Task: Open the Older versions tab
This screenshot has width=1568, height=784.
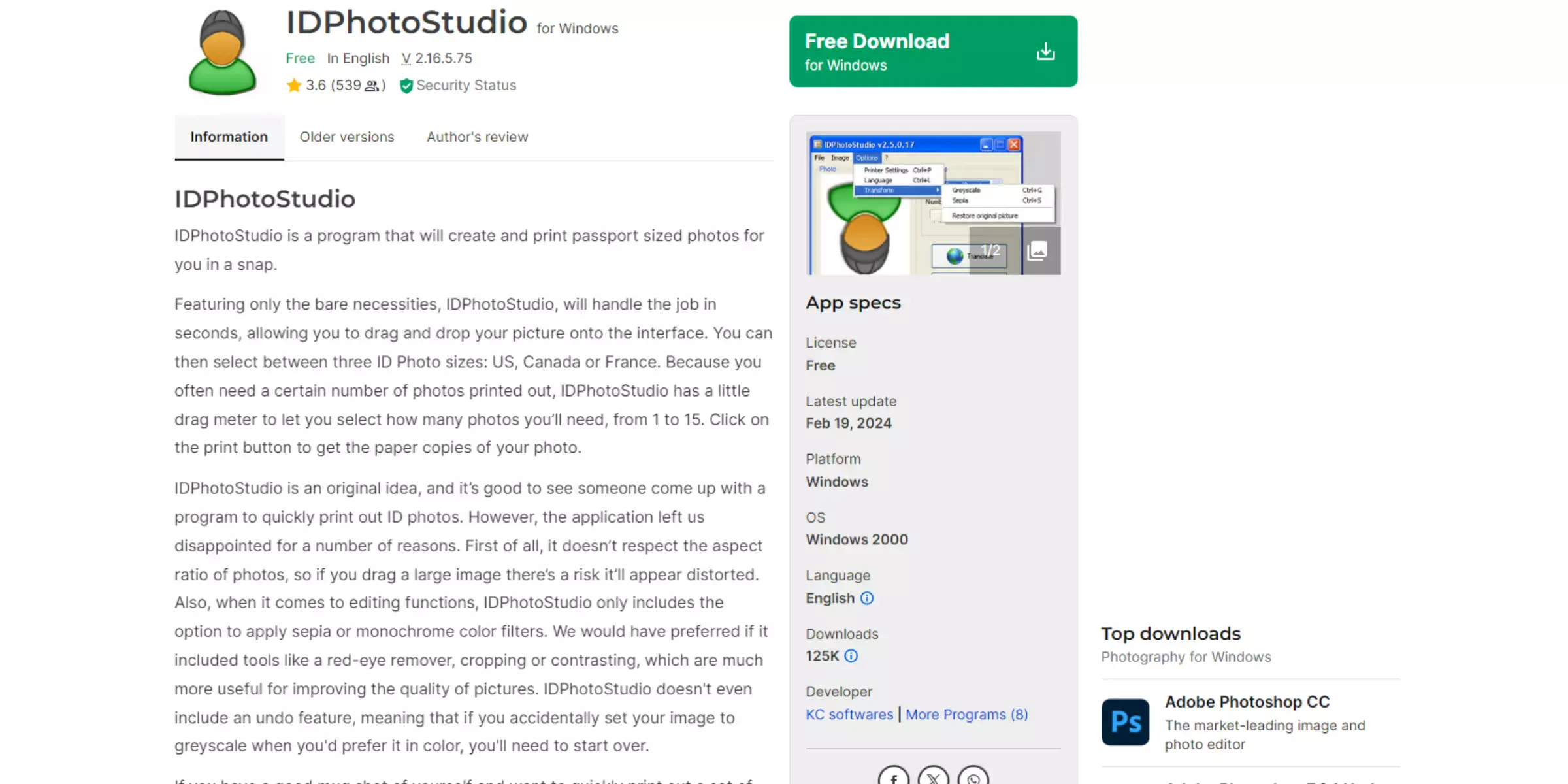Action: tap(347, 137)
